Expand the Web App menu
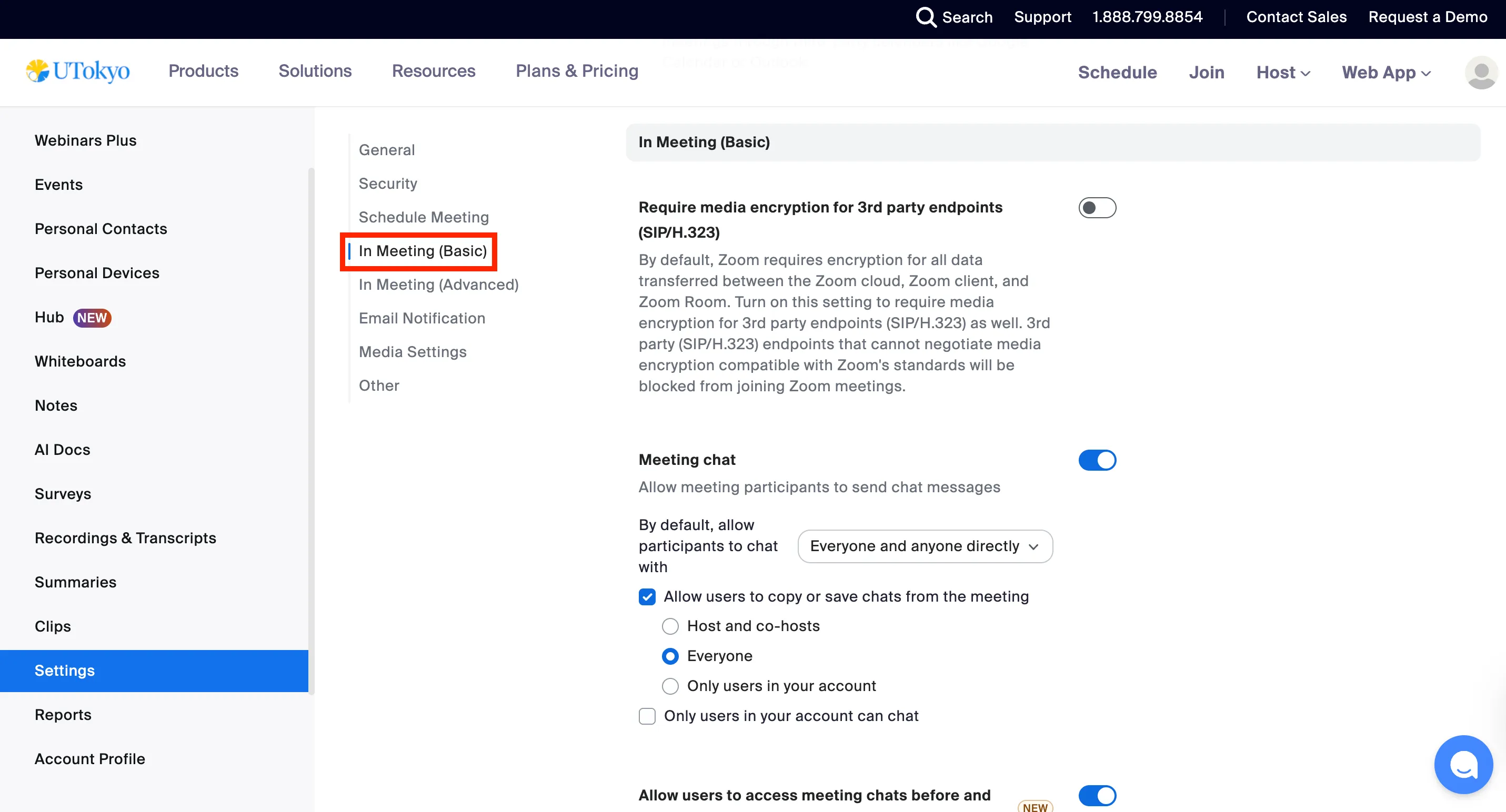This screenshot has height=812, width=1506. [x=1386, y=73]
